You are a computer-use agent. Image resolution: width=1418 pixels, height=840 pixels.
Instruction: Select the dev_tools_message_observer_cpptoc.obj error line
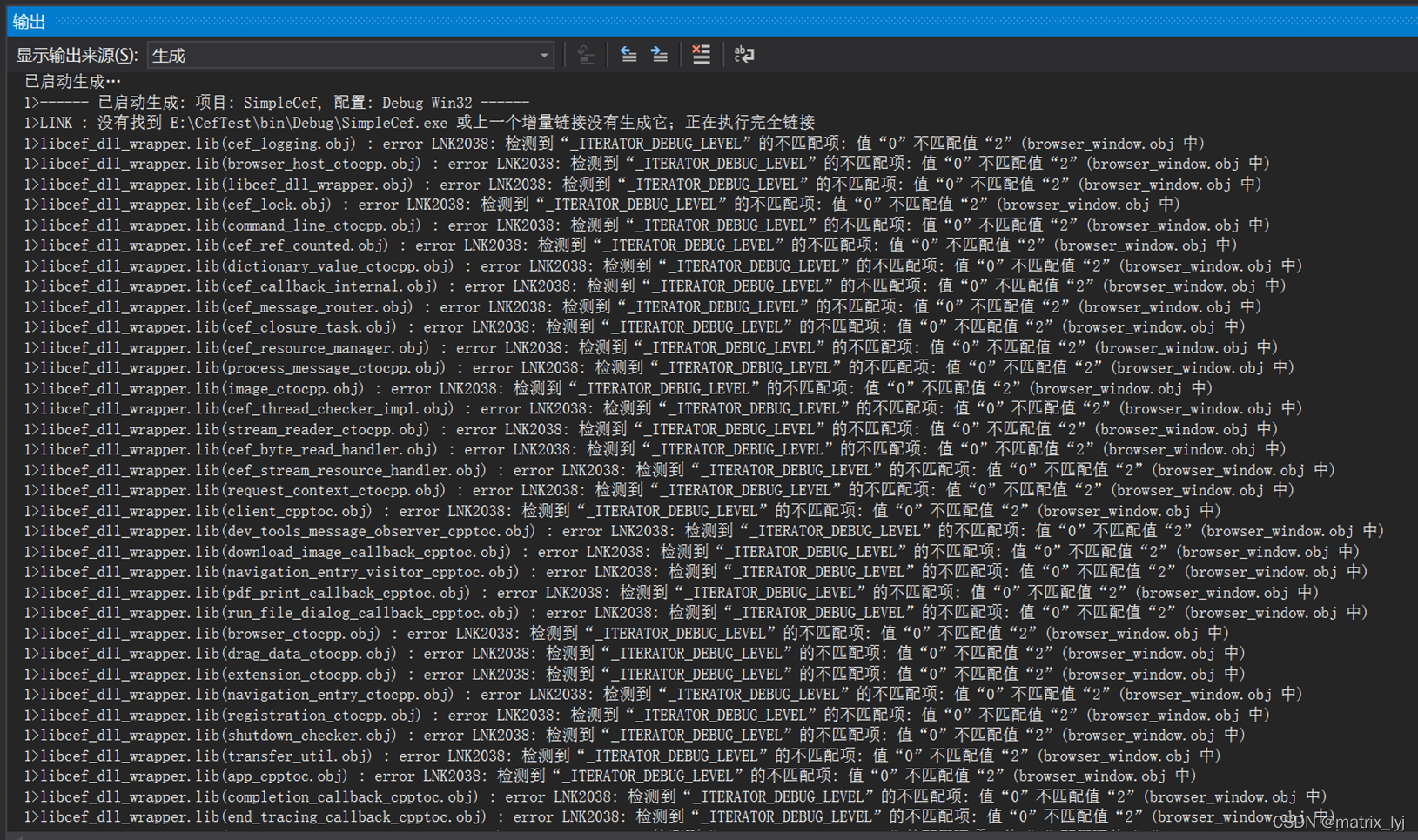pyautogui.click(x=704, y=532)
